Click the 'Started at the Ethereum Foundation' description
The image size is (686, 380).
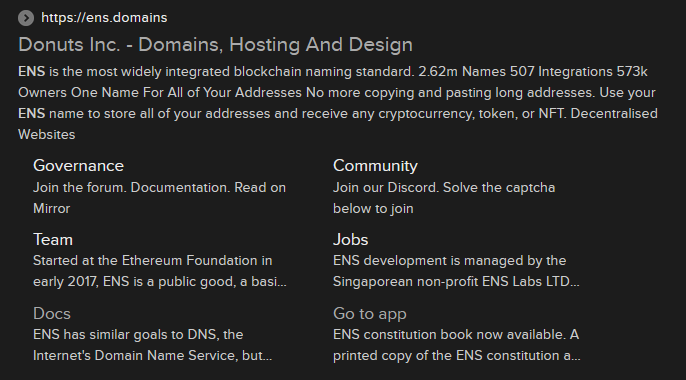click(x=160, y=271)
